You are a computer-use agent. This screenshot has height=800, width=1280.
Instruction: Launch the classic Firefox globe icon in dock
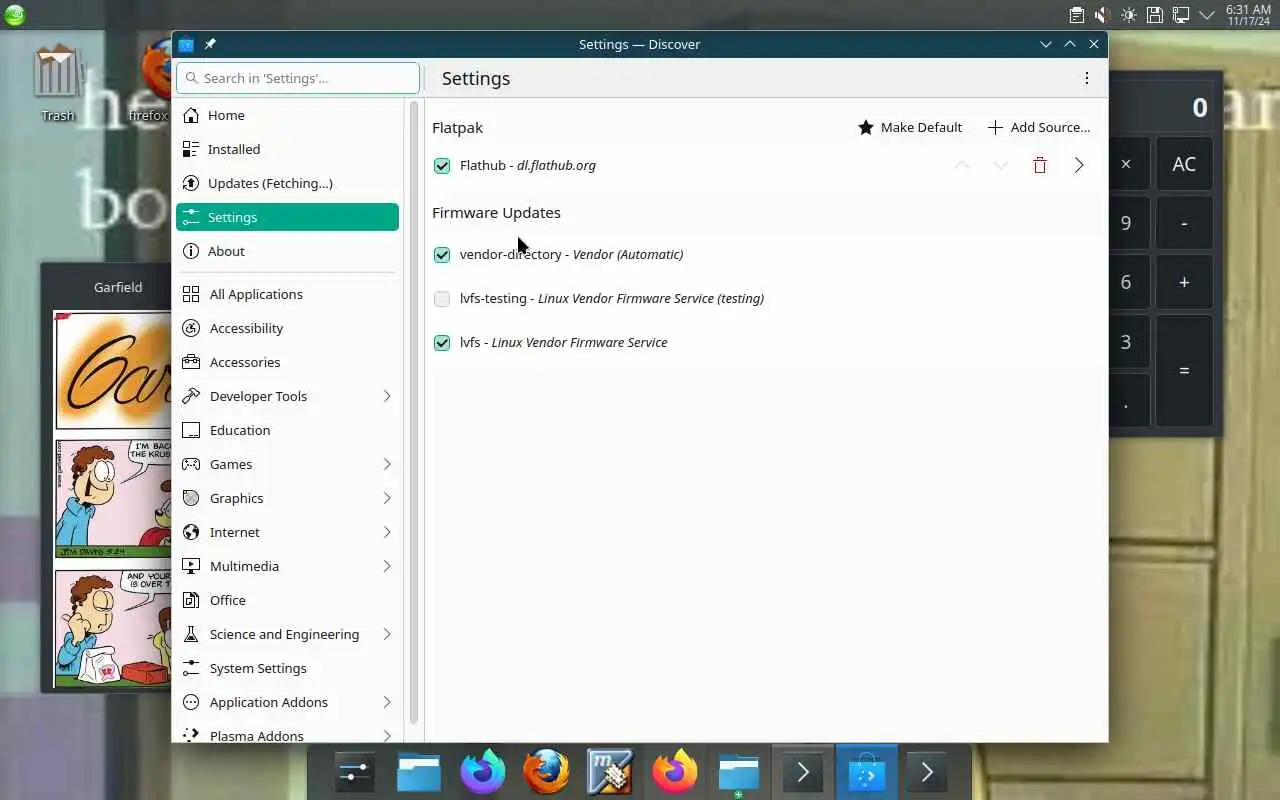(x=547, y=772)
